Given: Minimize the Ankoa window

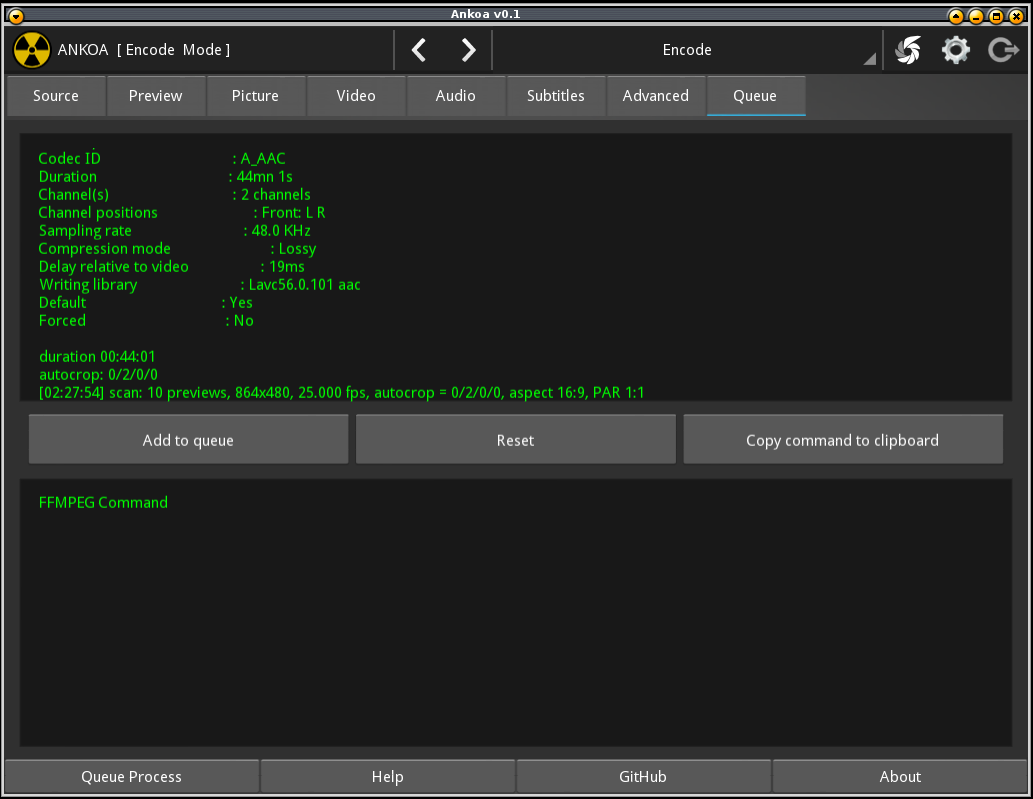Looking at the screenshot, I should 976,15.
